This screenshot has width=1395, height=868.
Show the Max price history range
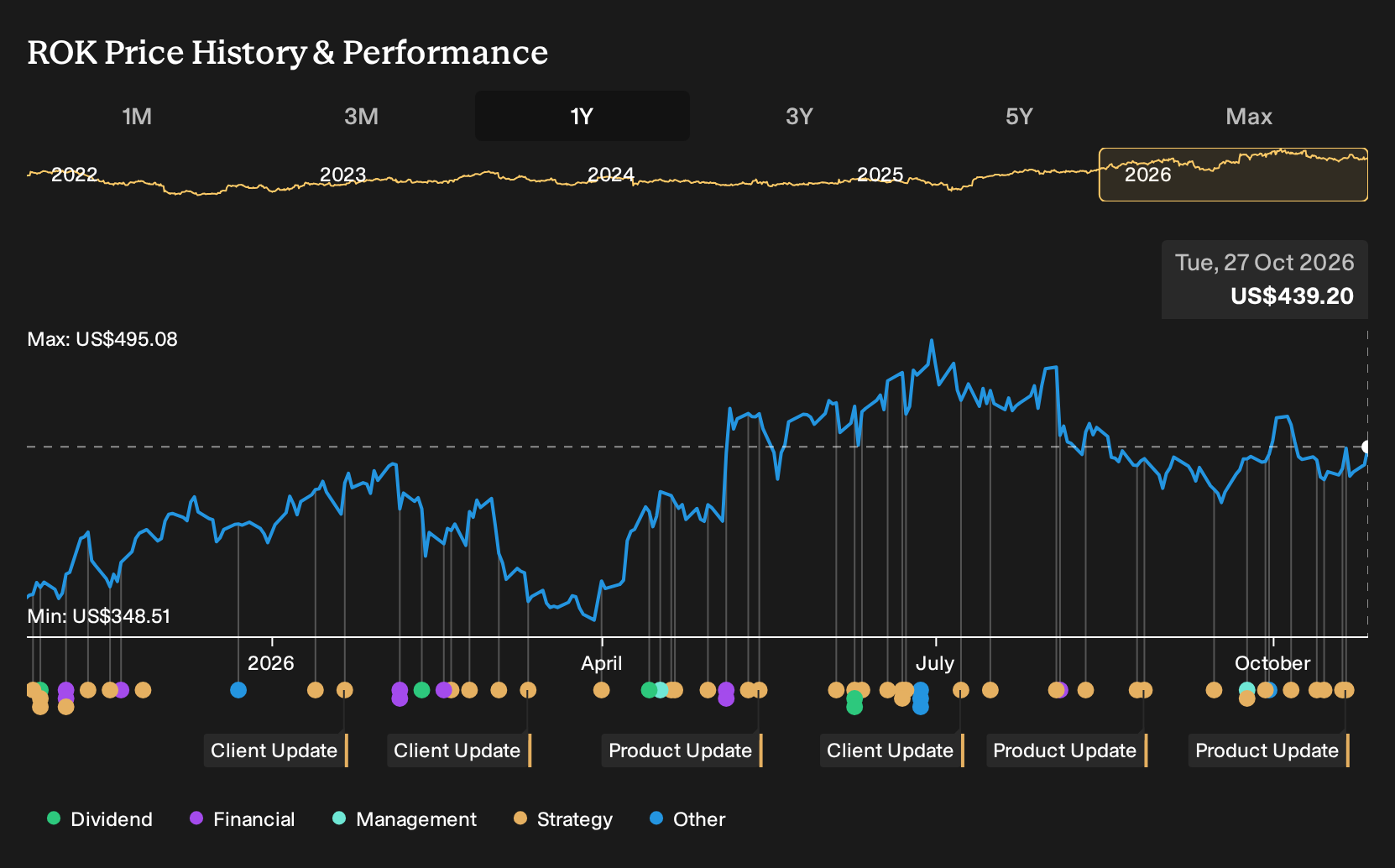point(1249,116)
